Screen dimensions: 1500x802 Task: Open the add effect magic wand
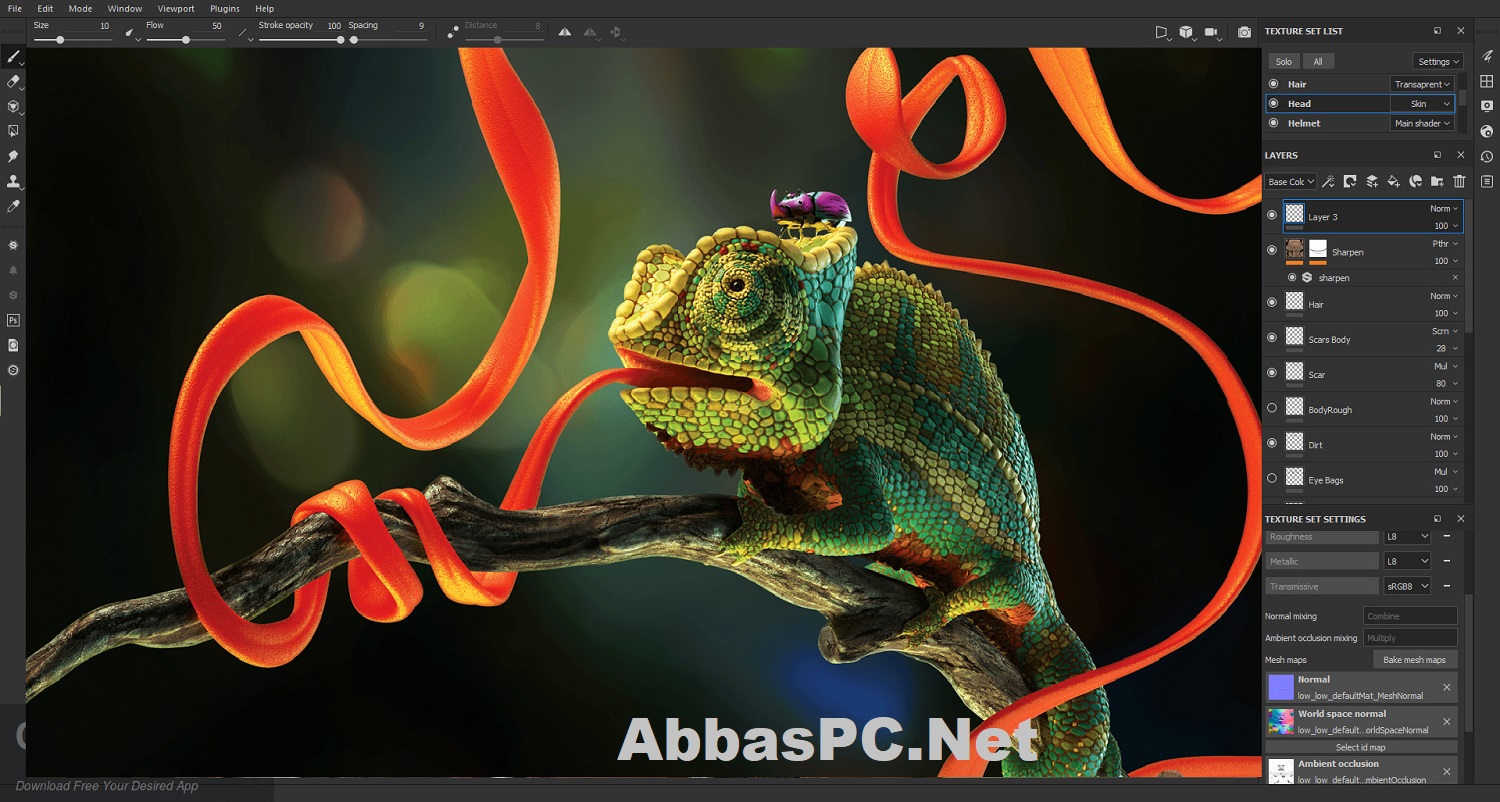1328,181
